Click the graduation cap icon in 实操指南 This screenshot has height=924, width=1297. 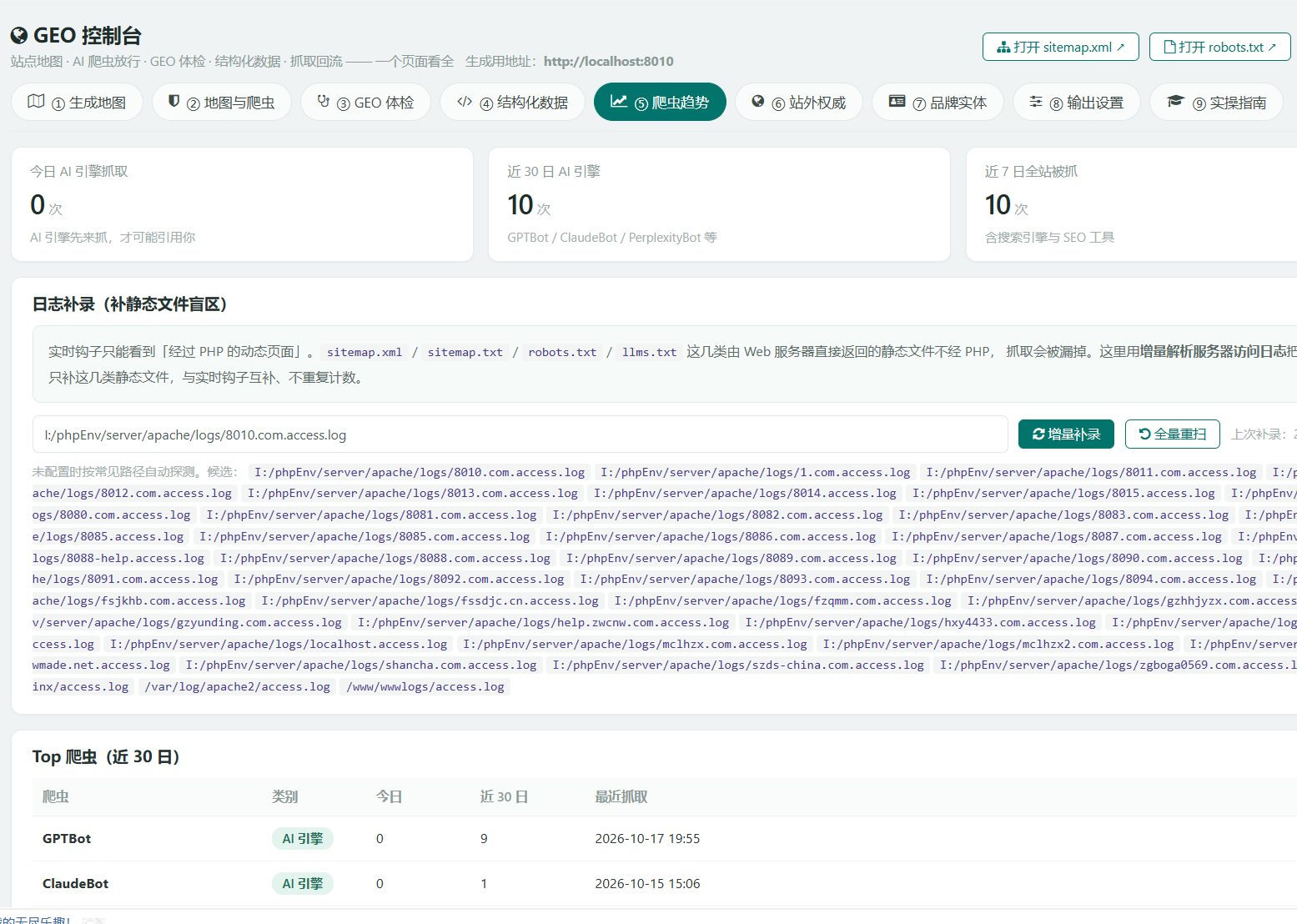tap(1175, 102)
